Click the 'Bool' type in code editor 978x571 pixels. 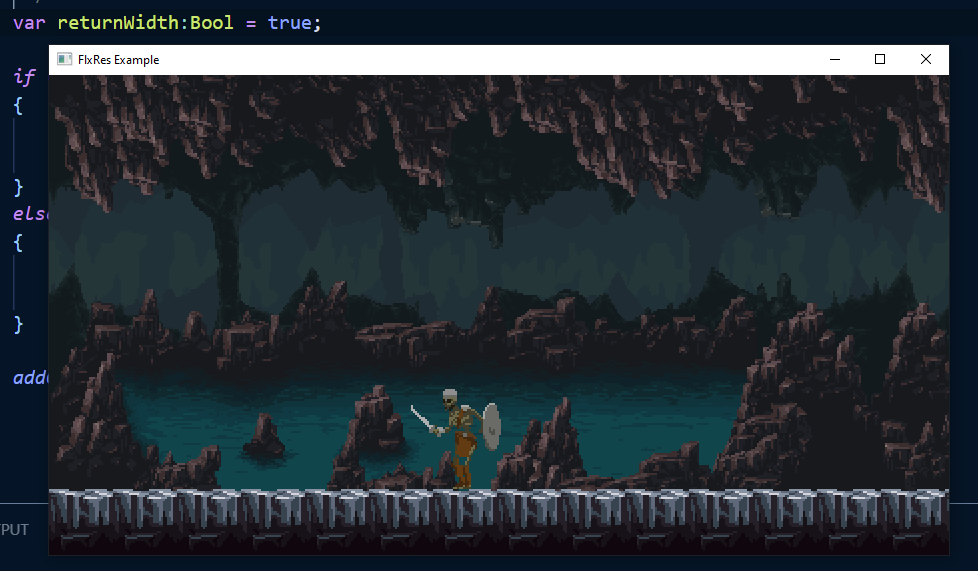pos(211,23)
